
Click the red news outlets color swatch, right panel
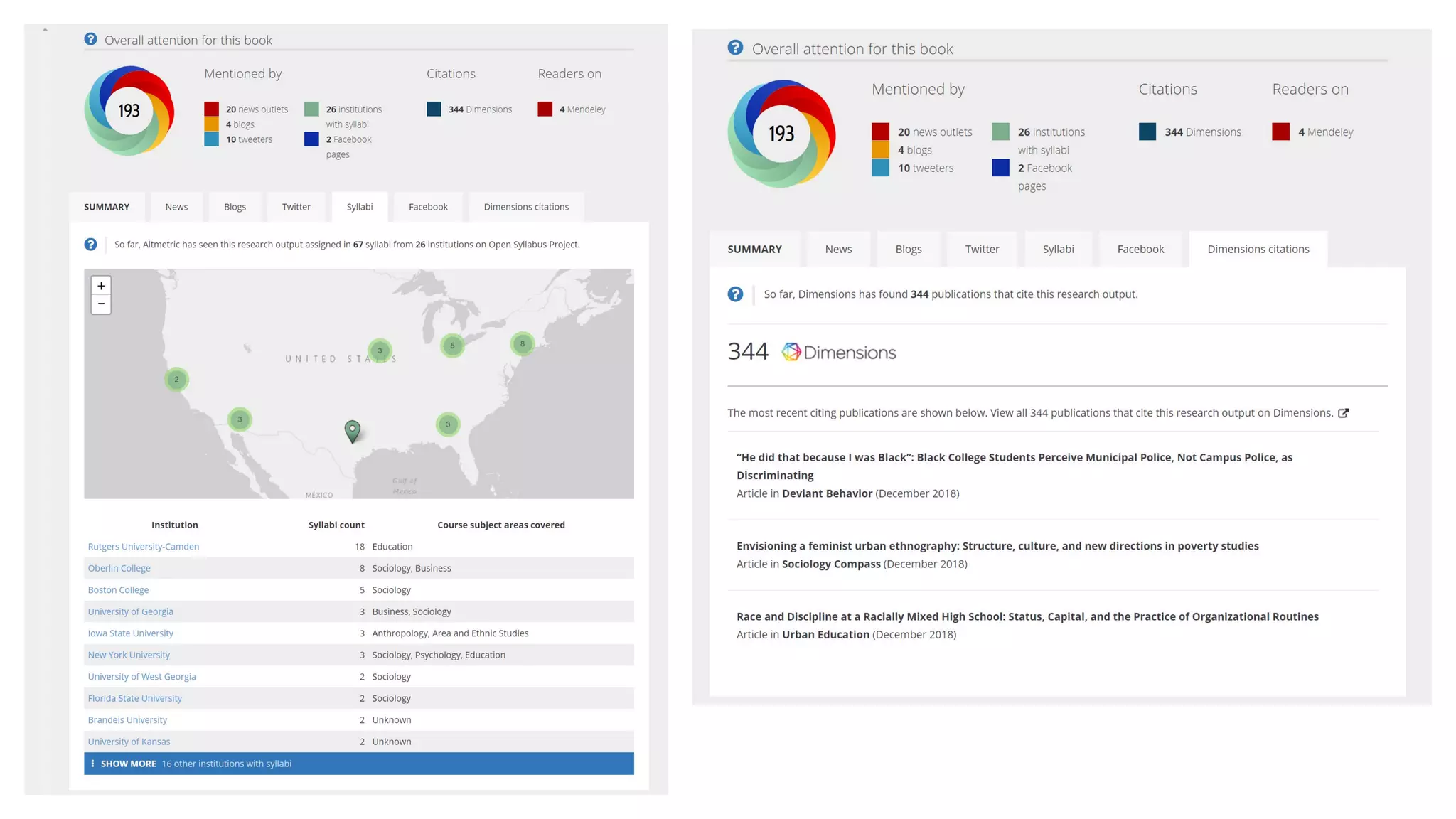[x=880, y=132]
